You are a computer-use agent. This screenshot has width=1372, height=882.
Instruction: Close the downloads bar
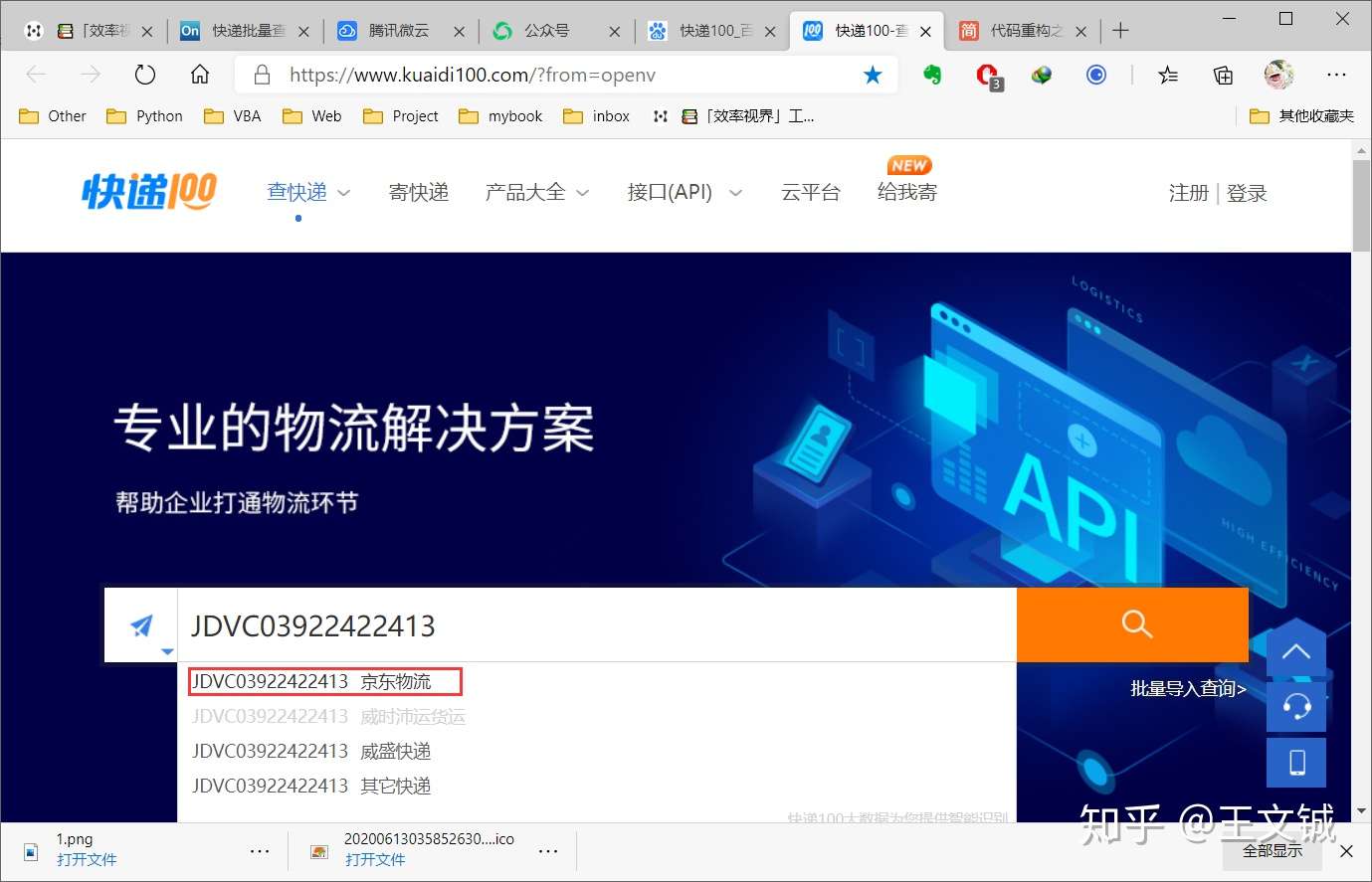(x=1345, y=851)
